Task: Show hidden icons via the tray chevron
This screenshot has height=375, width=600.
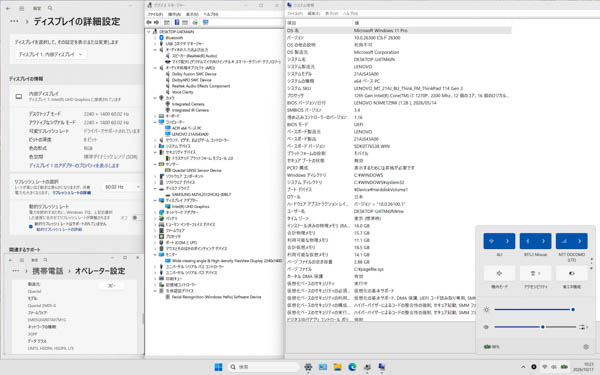Action: click(523, 367)
